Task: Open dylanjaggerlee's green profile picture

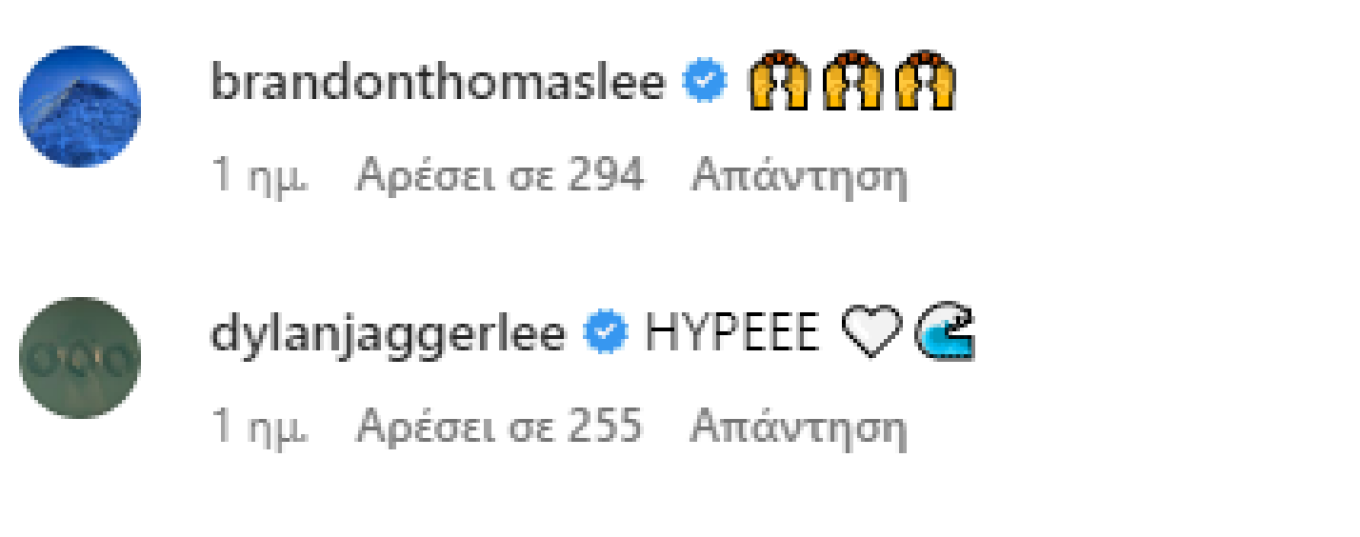Action: tap(80, 358)
